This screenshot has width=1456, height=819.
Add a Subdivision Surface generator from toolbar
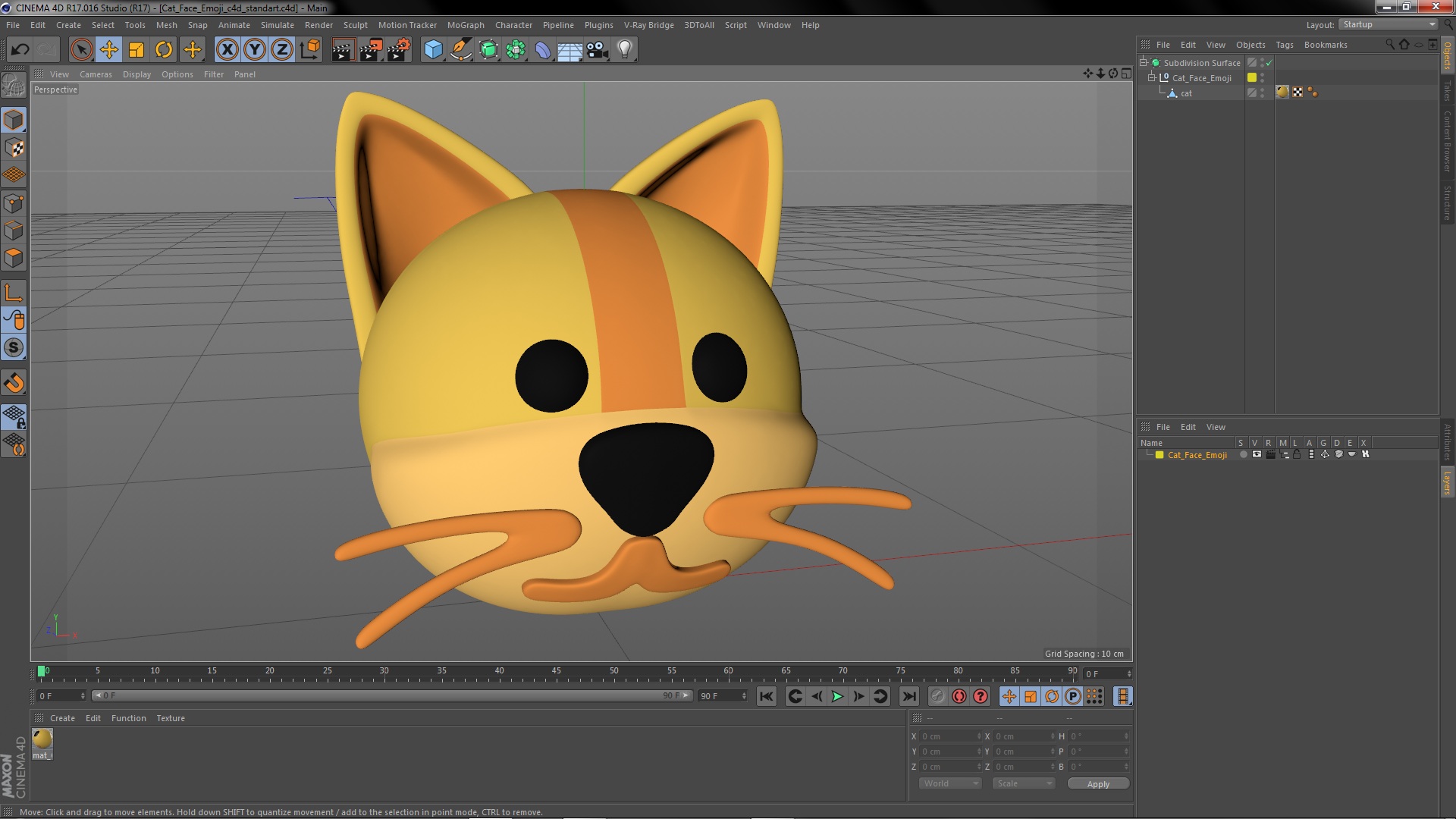click(x=488, y=50)
